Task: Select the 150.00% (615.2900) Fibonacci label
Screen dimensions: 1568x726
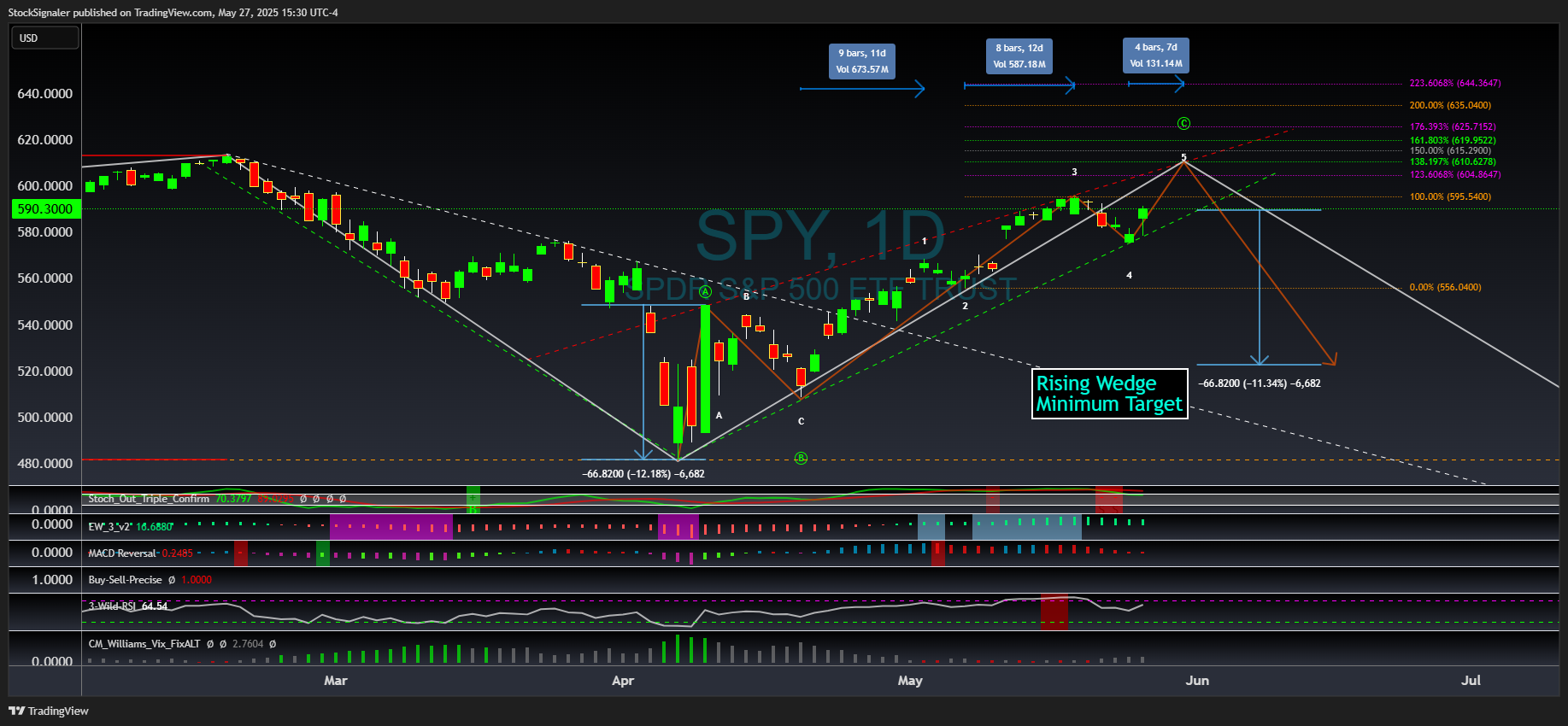Action: (x=1450, y=150)
